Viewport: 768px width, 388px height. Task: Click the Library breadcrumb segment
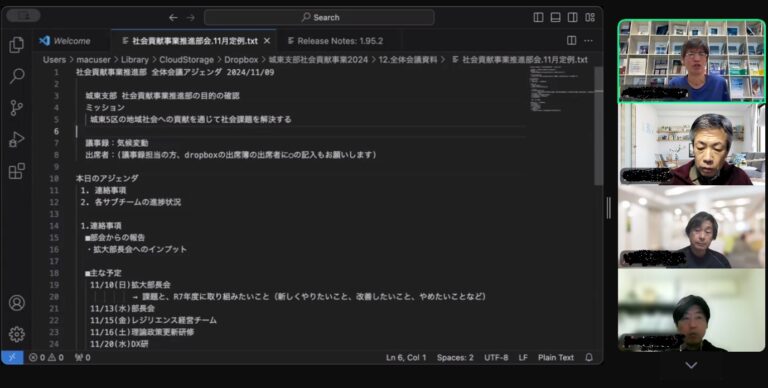(135, 60)
